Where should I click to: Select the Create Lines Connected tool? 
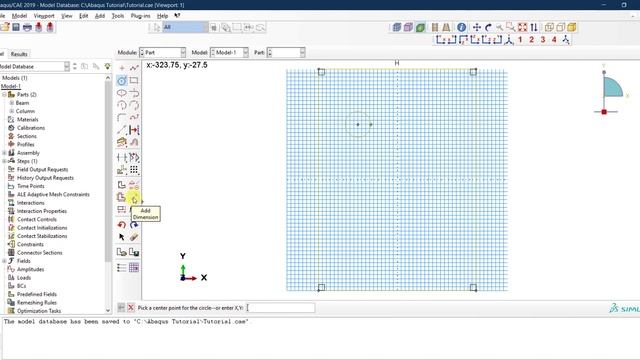point(134,68)
